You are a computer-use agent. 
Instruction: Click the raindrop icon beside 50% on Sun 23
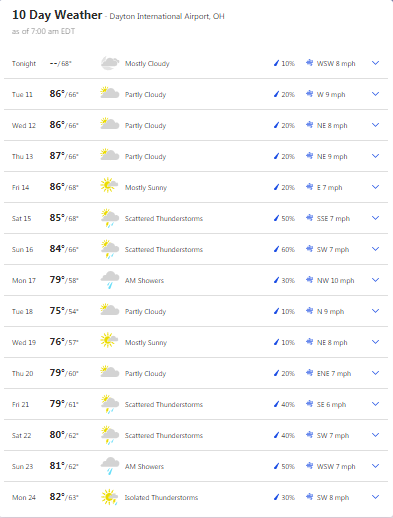point(276,466)
